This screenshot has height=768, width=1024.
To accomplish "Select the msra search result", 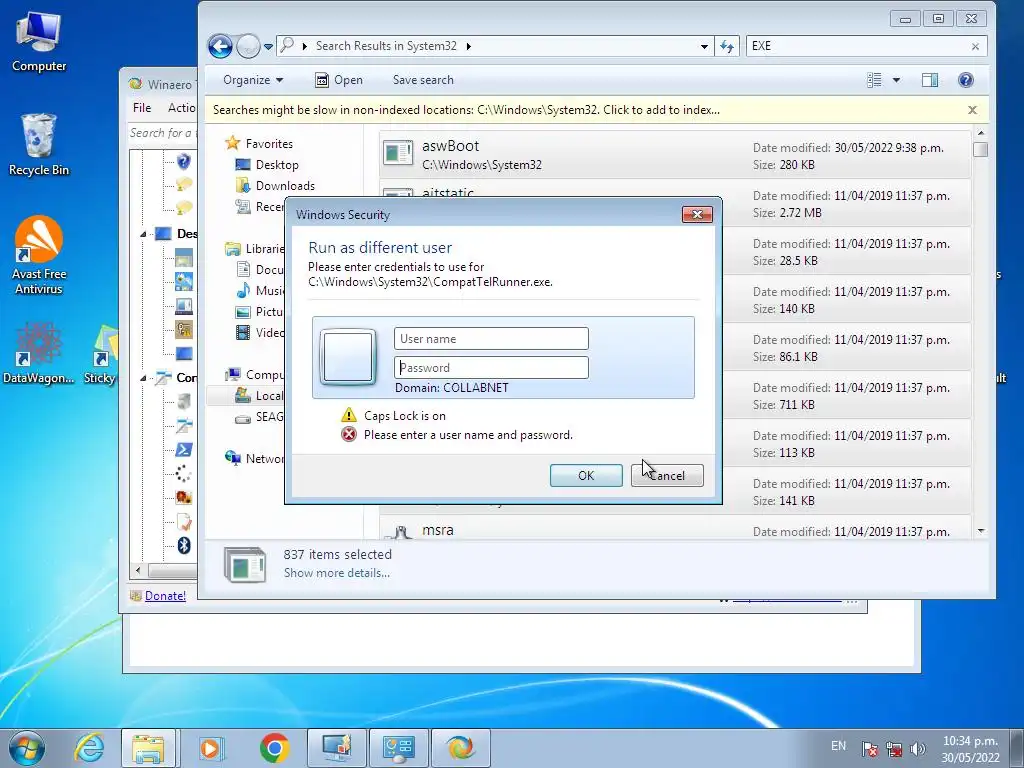I will click(675, 530).
